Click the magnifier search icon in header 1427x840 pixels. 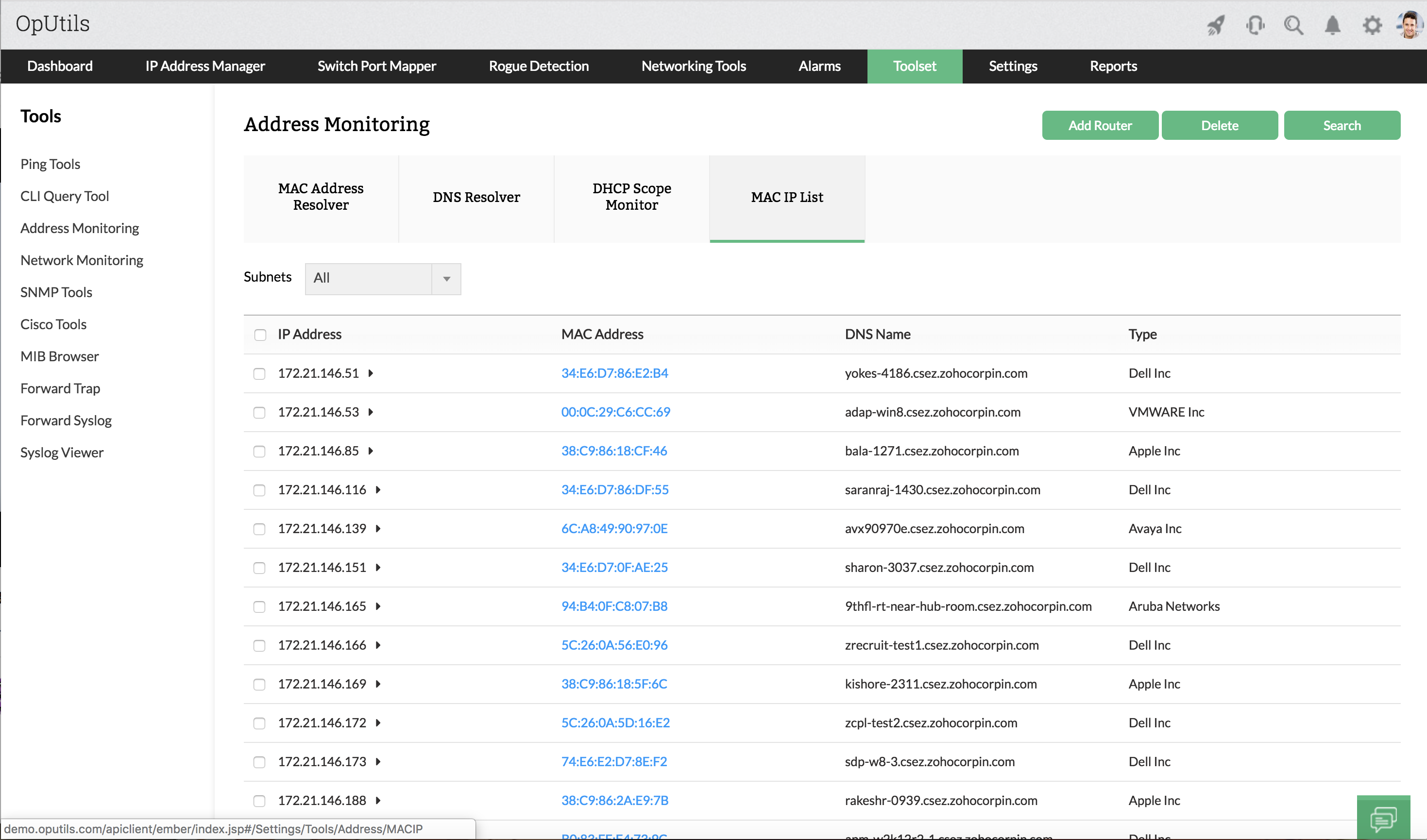click(1293, 25)
